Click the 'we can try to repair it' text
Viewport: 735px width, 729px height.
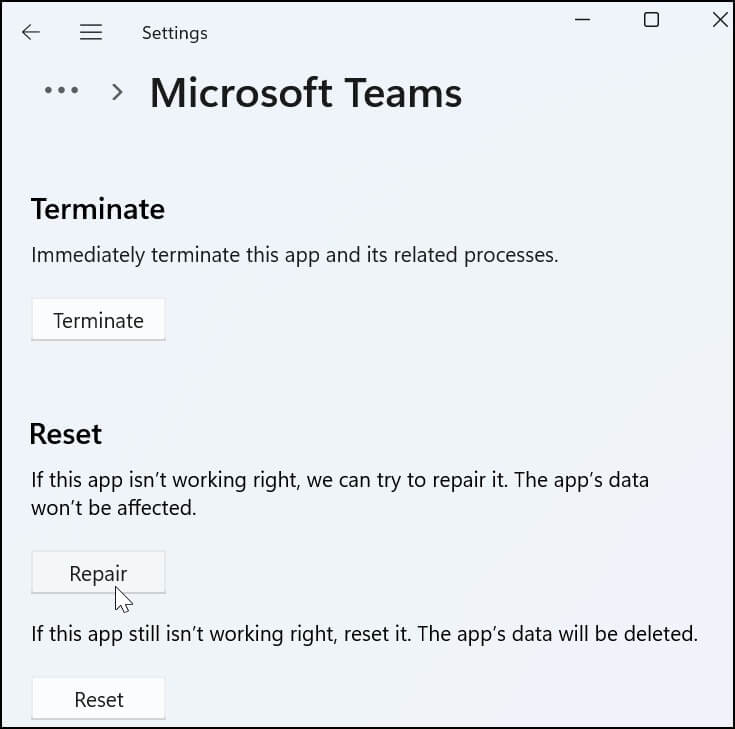pyautogui.click(x=406, y=481)
